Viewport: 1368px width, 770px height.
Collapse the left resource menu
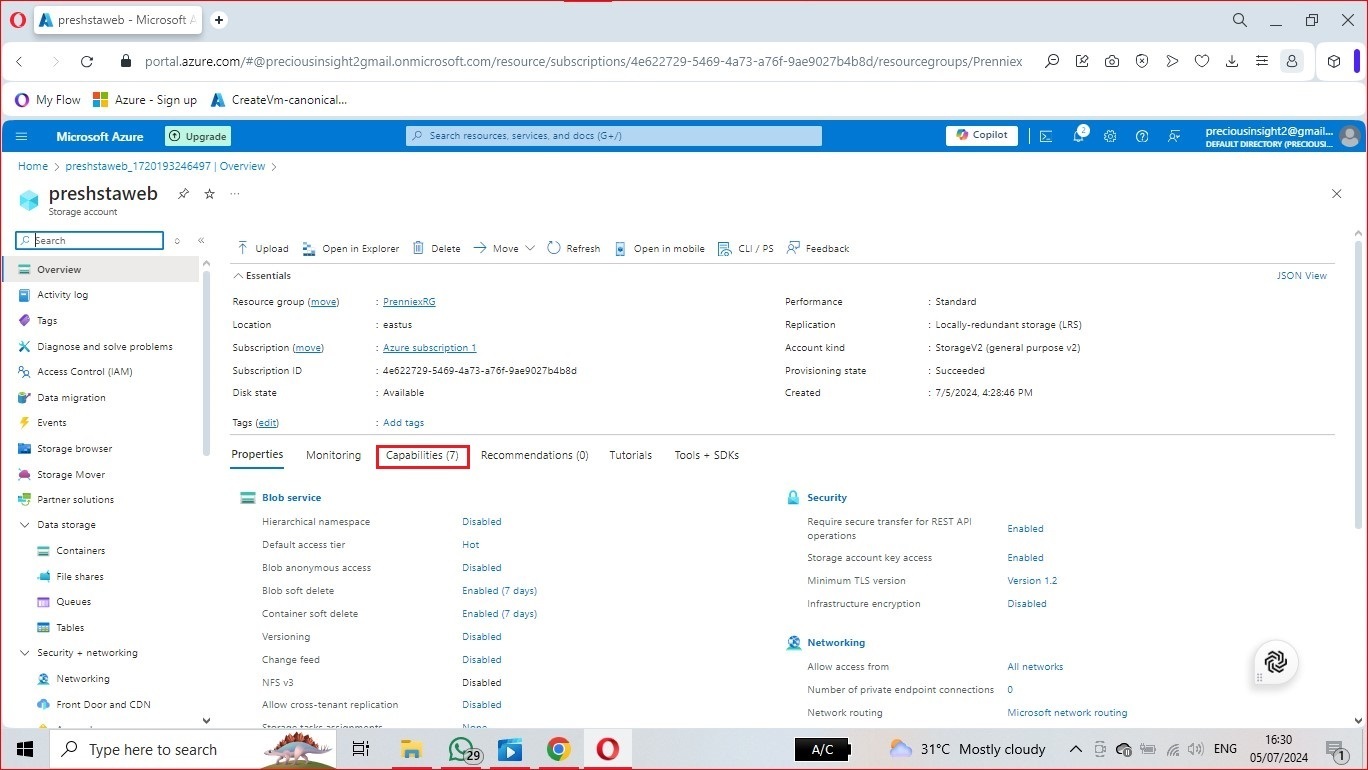coord(201,241)
